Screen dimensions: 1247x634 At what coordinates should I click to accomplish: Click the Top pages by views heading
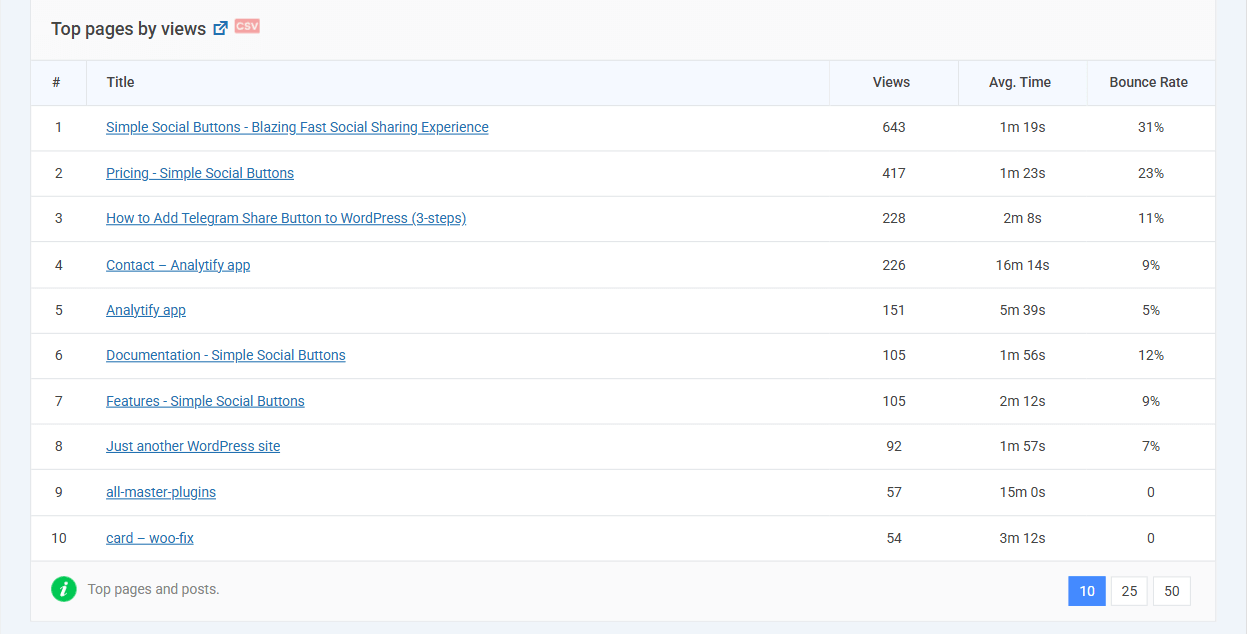129,29
